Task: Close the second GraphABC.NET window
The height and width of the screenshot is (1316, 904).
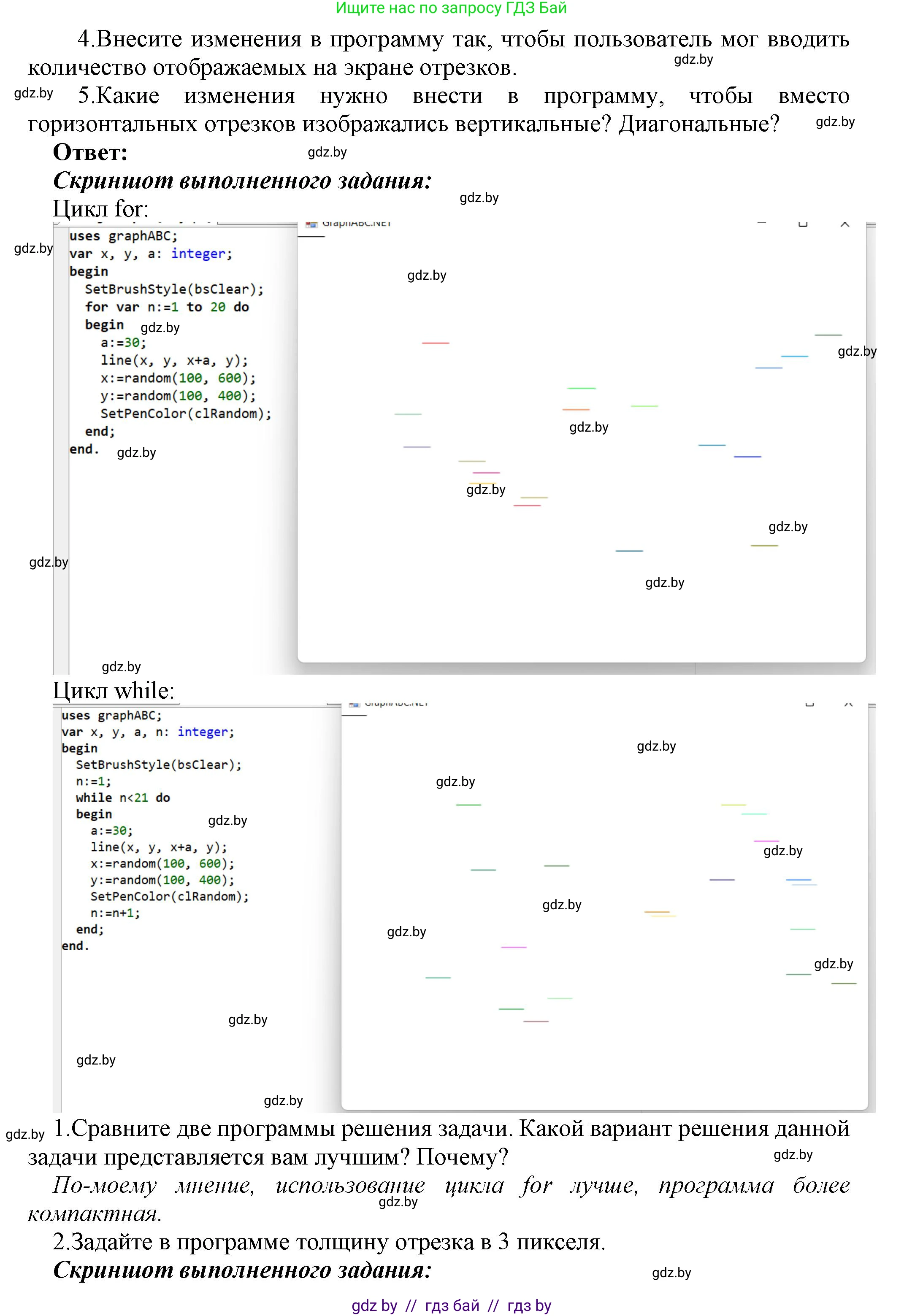Action: coord(848,705)
